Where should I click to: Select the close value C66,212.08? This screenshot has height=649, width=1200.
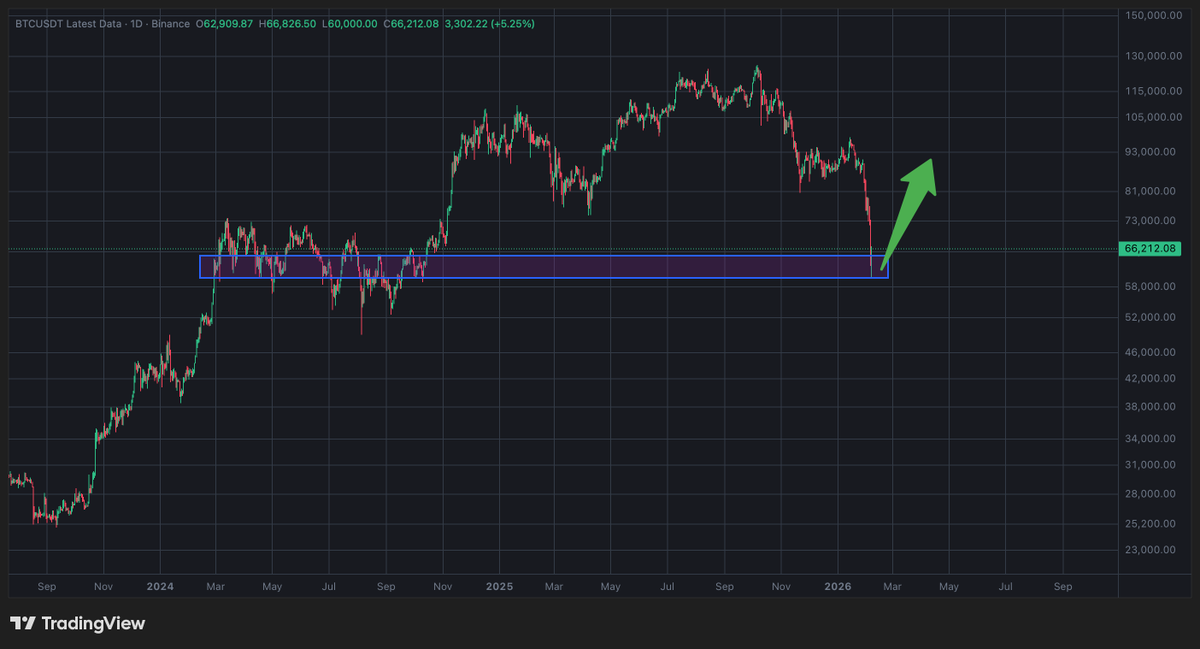pyautogui.click(x=412, y=23)
